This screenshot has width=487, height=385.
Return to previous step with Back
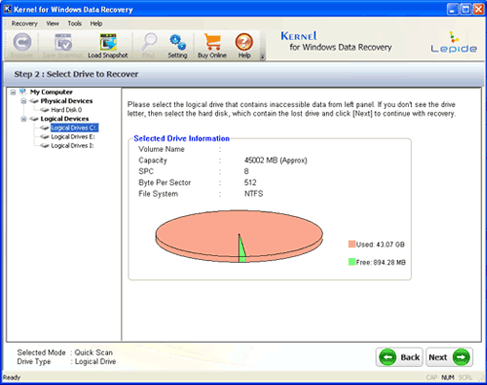(400, 357)
